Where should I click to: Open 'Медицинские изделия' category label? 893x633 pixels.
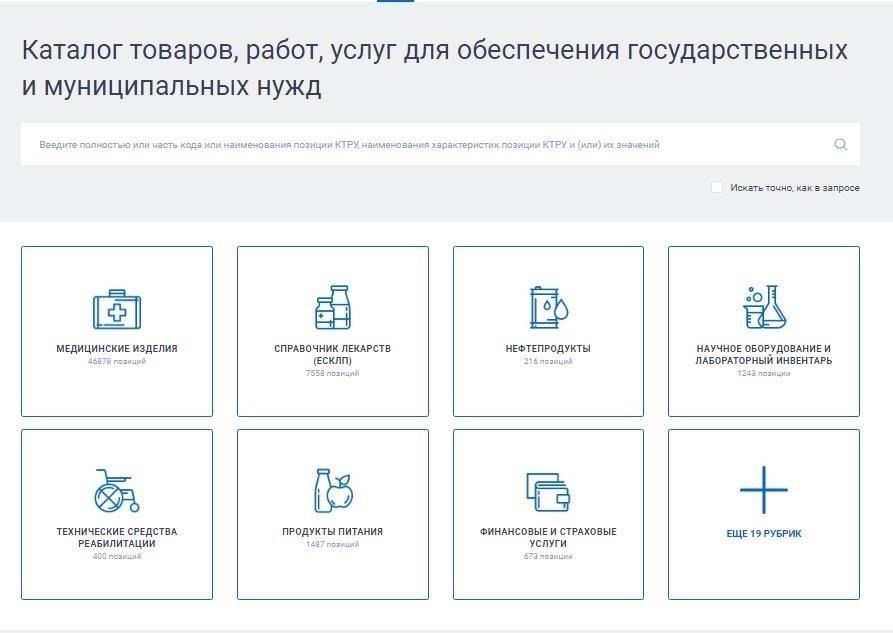(117, 349)
